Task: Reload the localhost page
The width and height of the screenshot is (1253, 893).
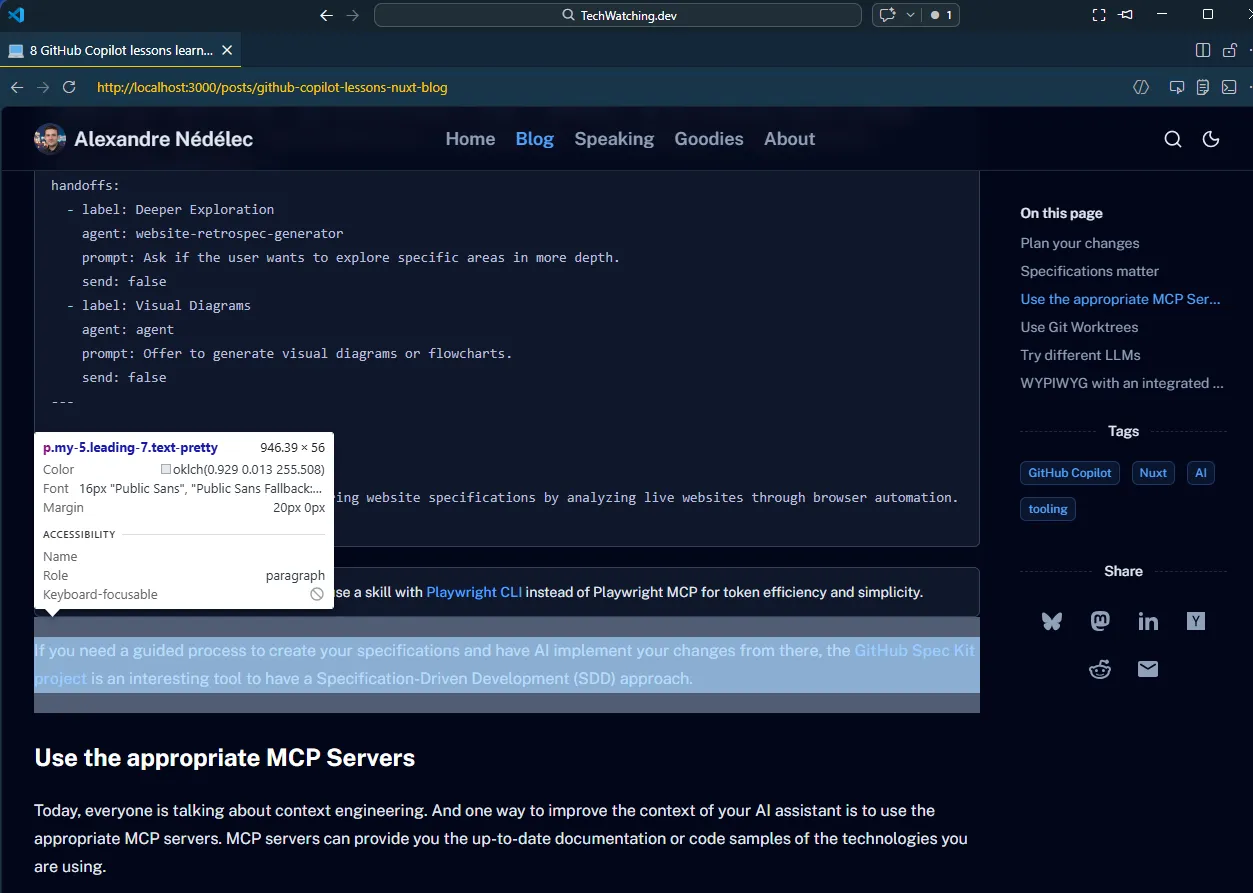Action: point(68,87)
